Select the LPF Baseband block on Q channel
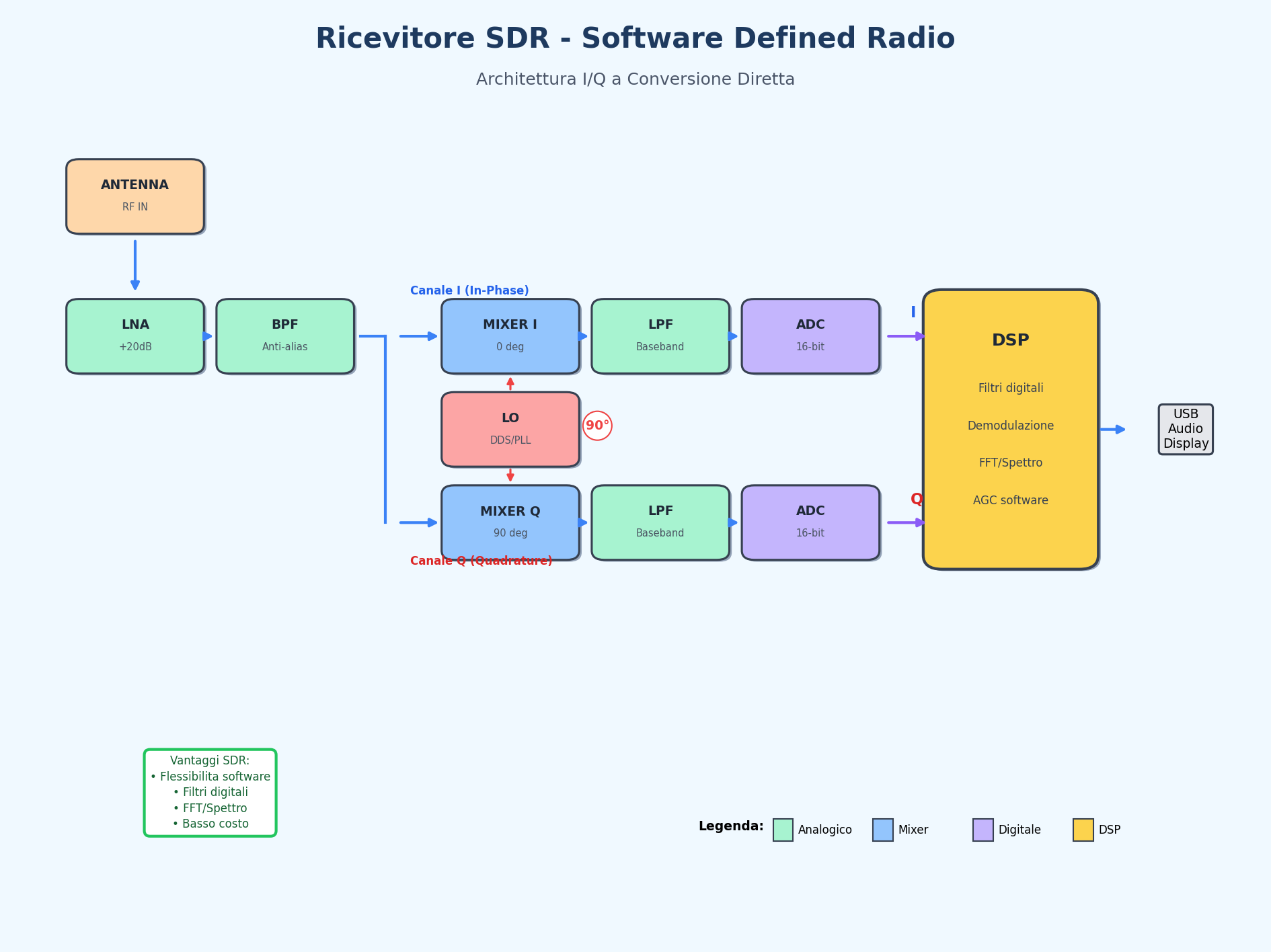The height and width of the screenshot is (952, 1271). coord(660,522)
